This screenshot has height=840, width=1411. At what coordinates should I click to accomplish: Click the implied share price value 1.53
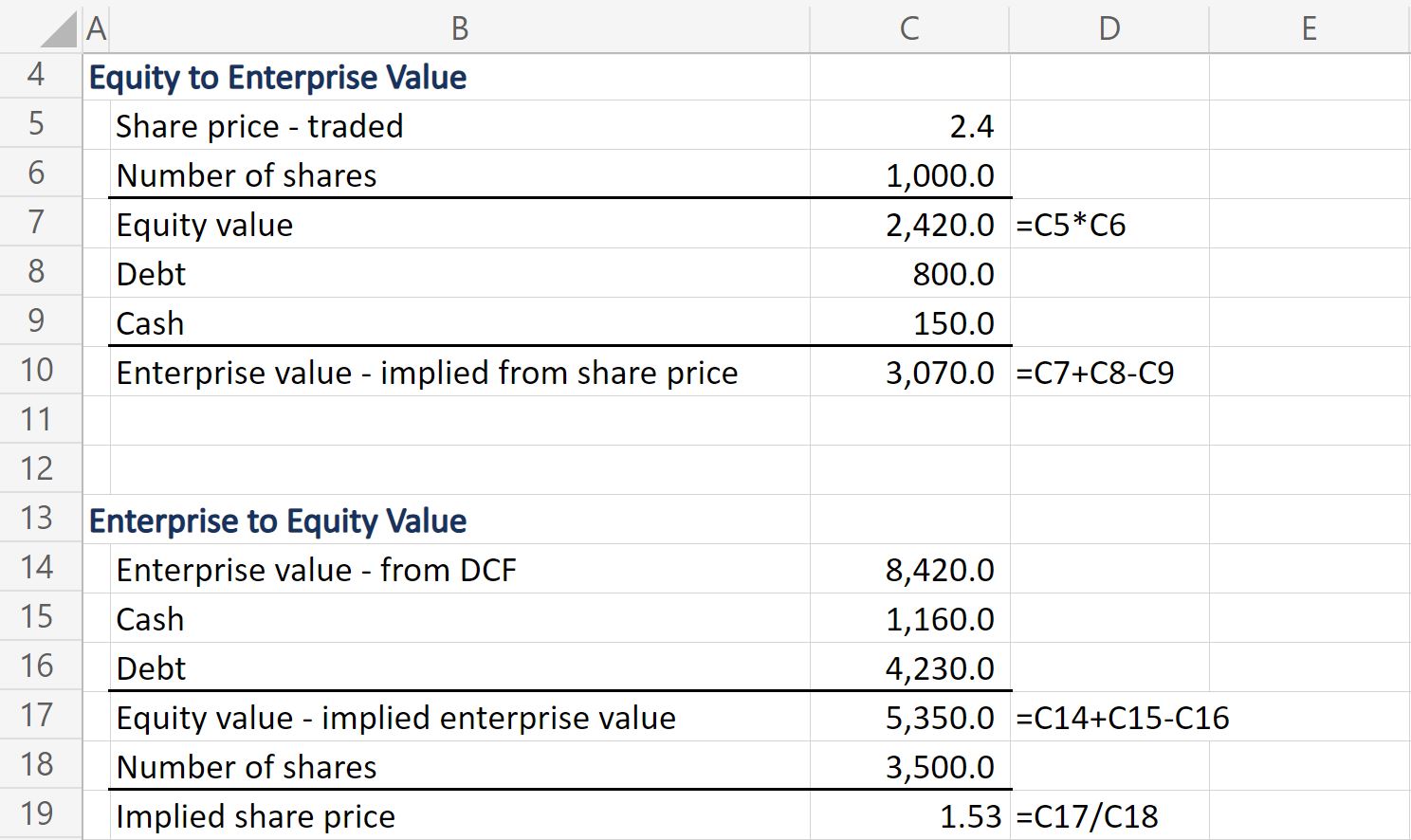[x=970, y=817]
